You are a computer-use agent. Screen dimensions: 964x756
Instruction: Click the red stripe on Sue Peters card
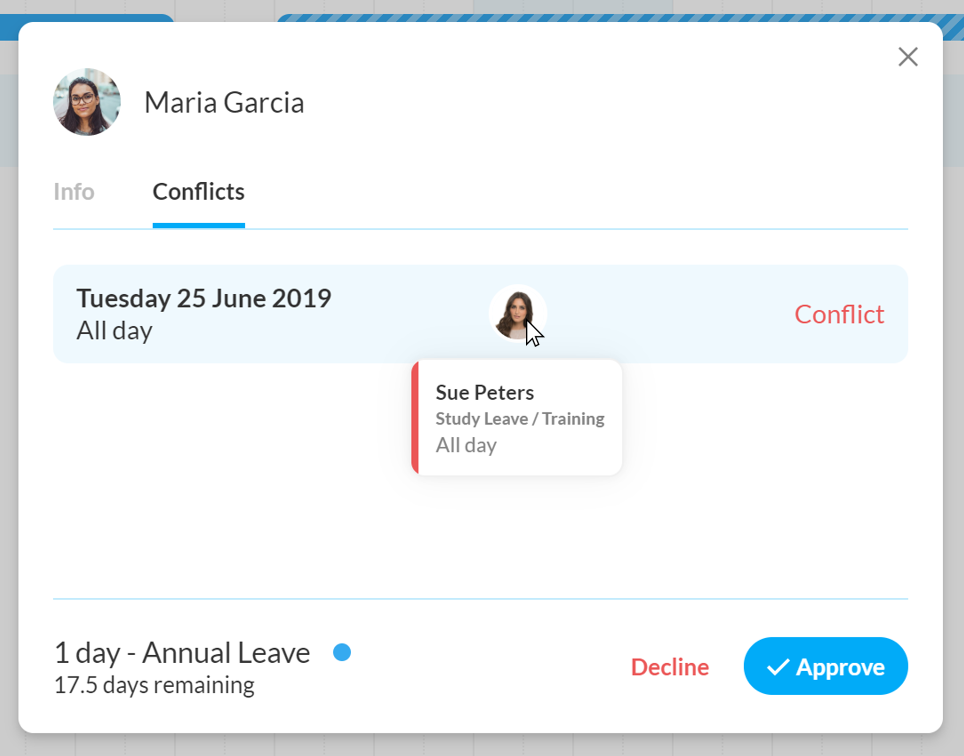coord(415,417)
